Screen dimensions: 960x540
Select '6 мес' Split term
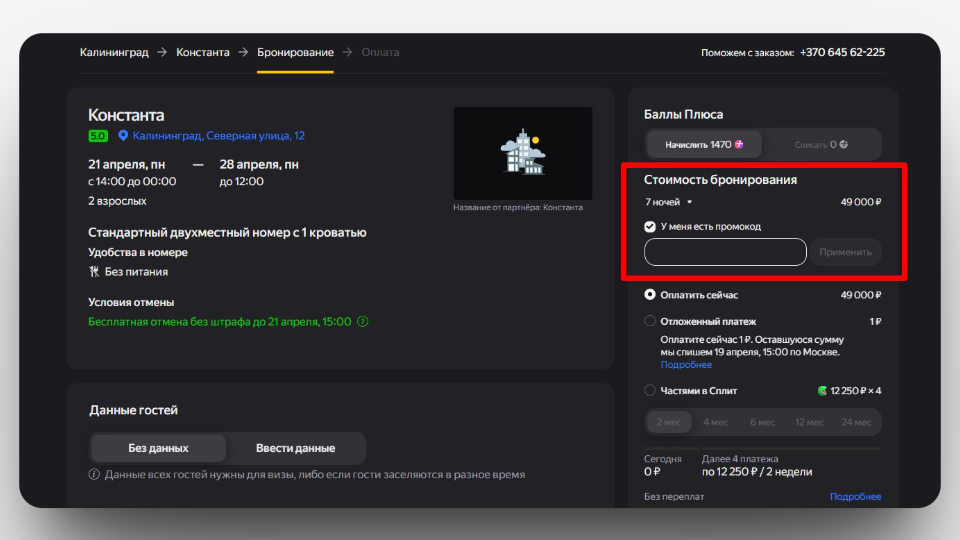(762, 422)
